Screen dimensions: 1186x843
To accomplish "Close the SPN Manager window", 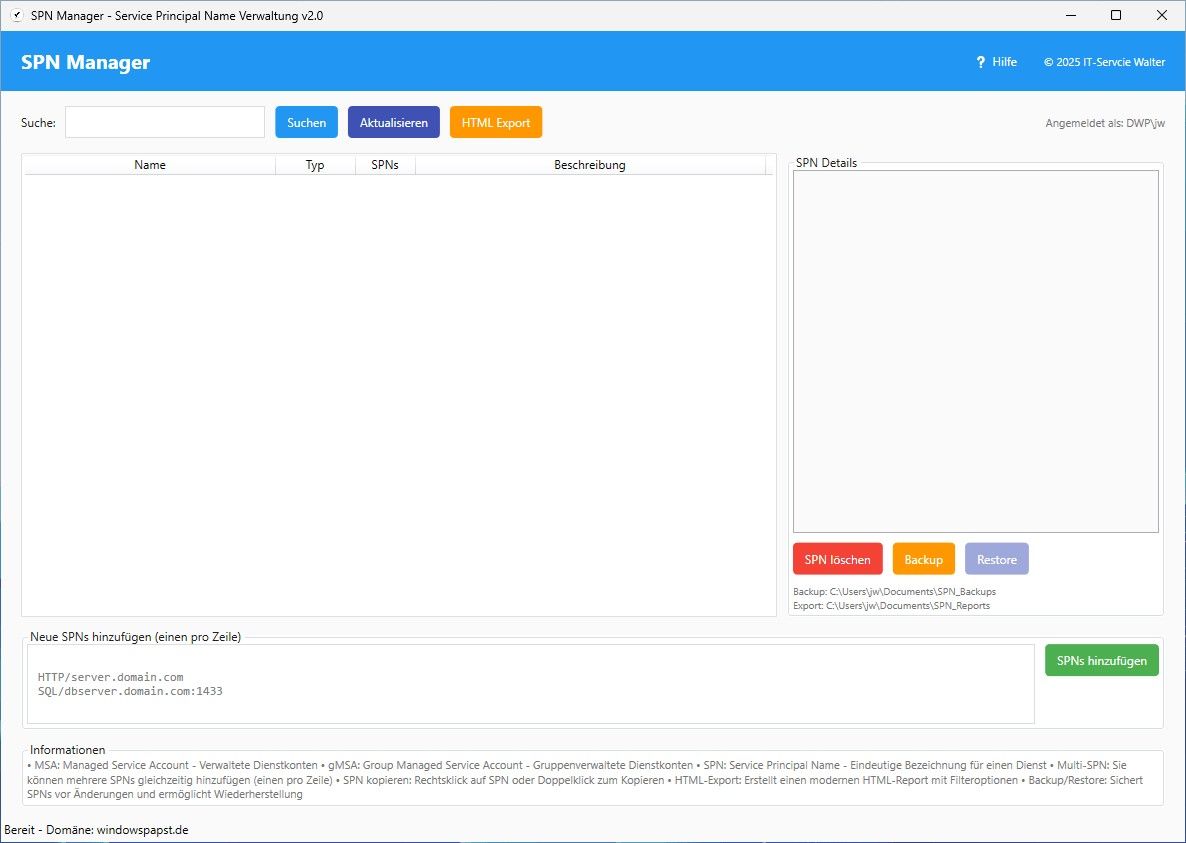I will (x=1161, y=16).
